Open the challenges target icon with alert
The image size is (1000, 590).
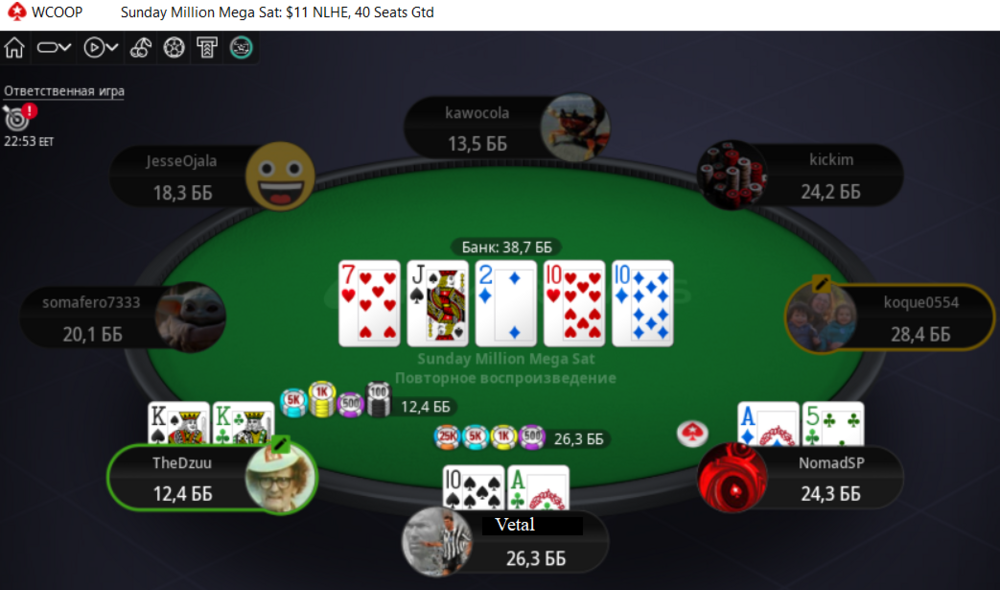(19, 117)
